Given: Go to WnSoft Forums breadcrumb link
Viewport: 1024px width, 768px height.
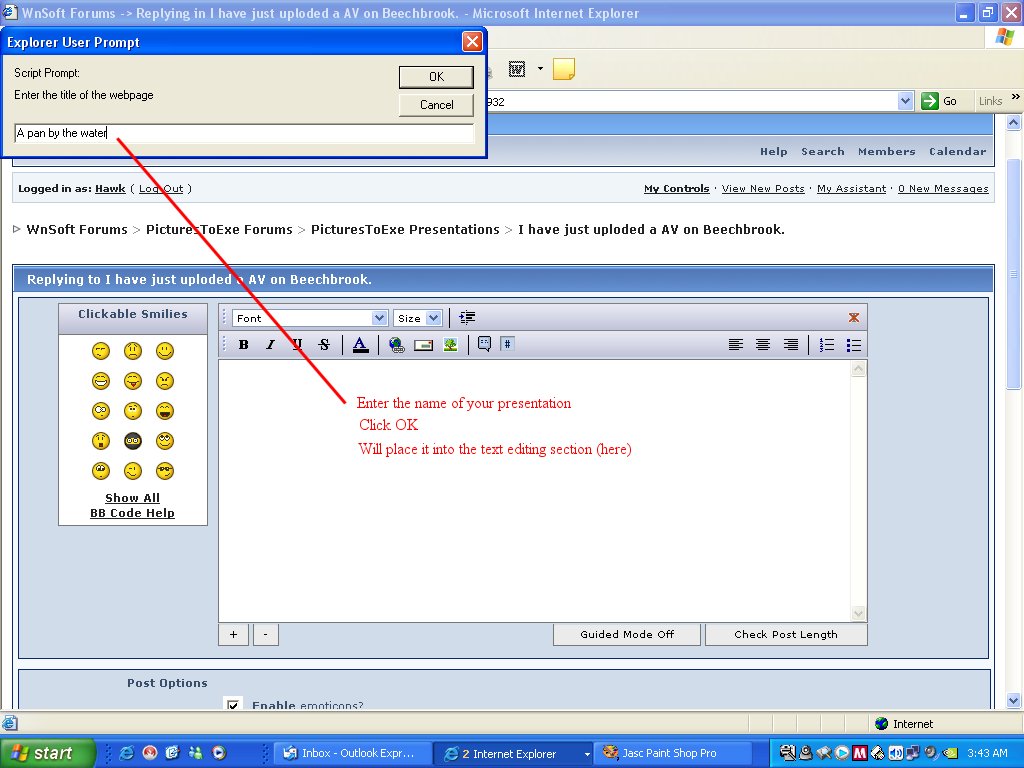Looking at the screenshot, I should click(x=77, y=229).
